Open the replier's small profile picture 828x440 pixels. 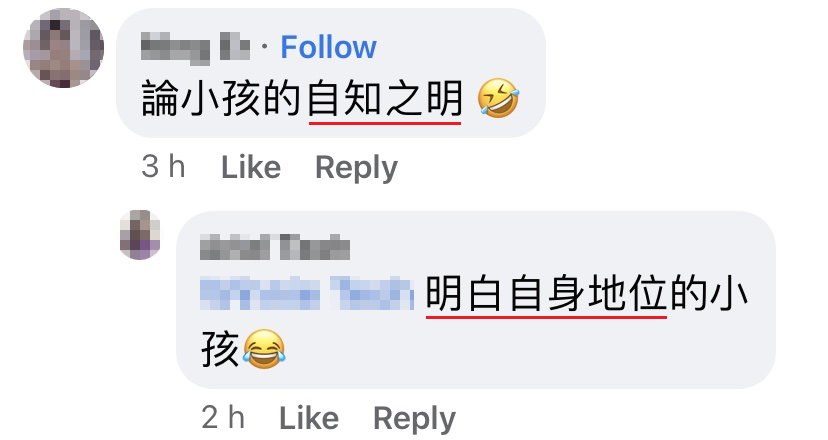[140, 235]
